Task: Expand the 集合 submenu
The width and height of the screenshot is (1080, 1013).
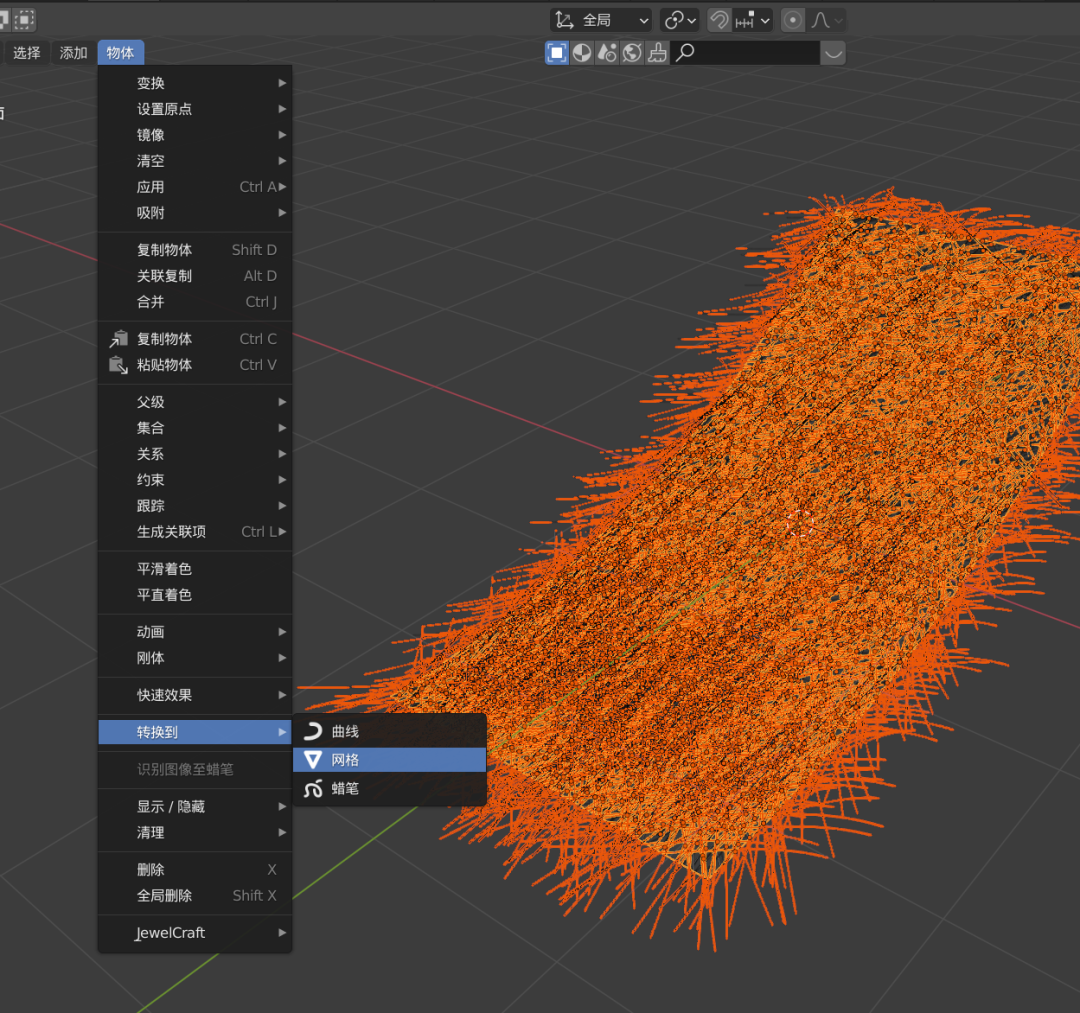Action: point(195,428)
